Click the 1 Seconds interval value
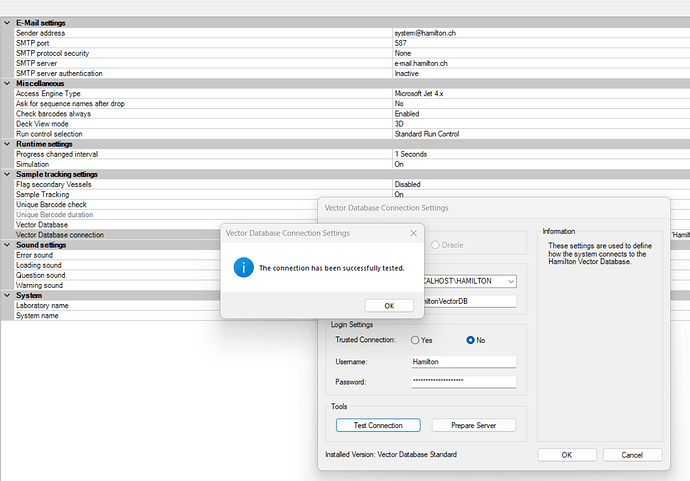The height and width of the screenshot is (481, 690). click(411, 154)
